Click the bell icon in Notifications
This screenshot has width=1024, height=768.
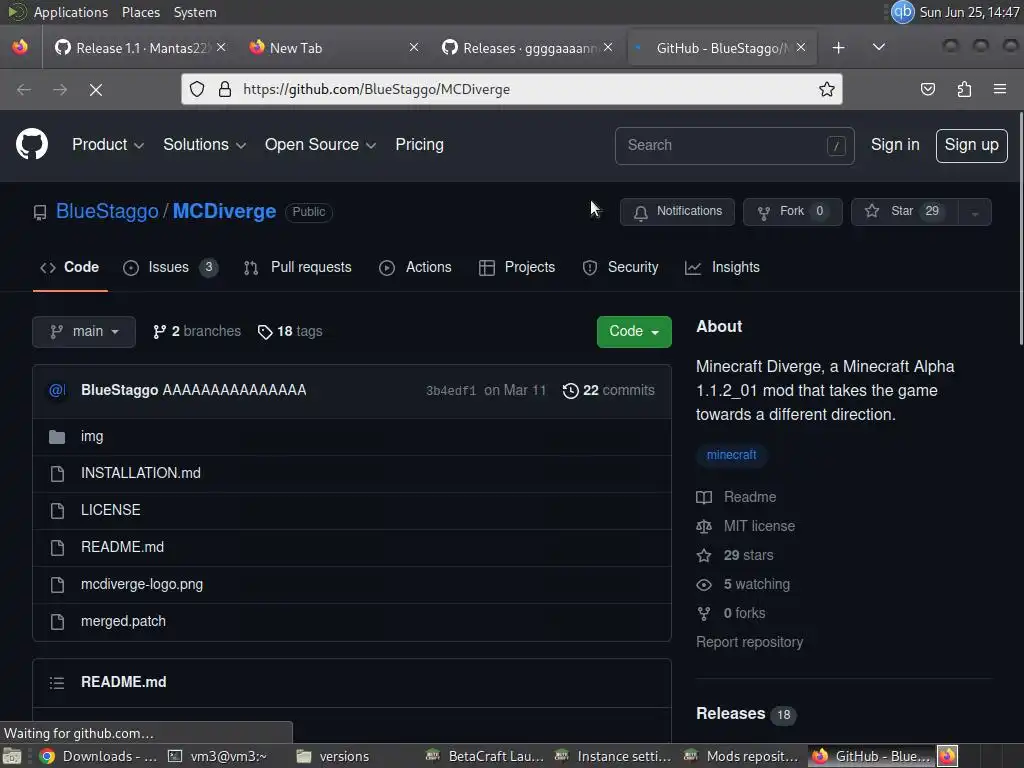(x=641, y=212)
